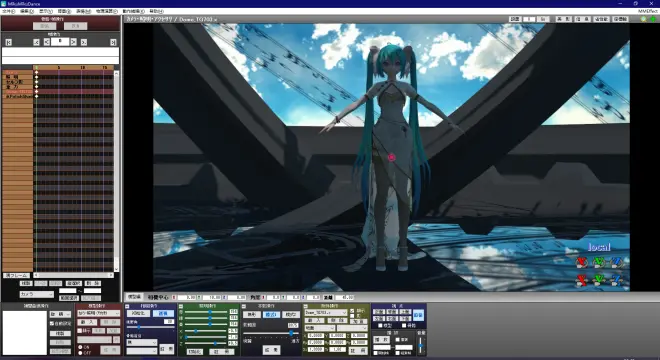Click the undo button in frame operation panel
Image resolution: width=660 pixels, height=360 pixels.
pos(45,26)
